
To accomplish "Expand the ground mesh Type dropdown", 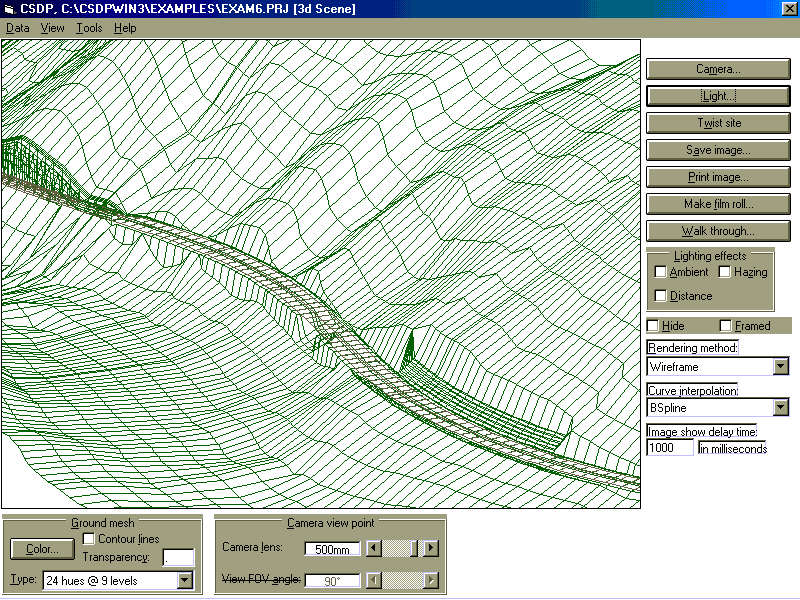I will tap(185, 580).
